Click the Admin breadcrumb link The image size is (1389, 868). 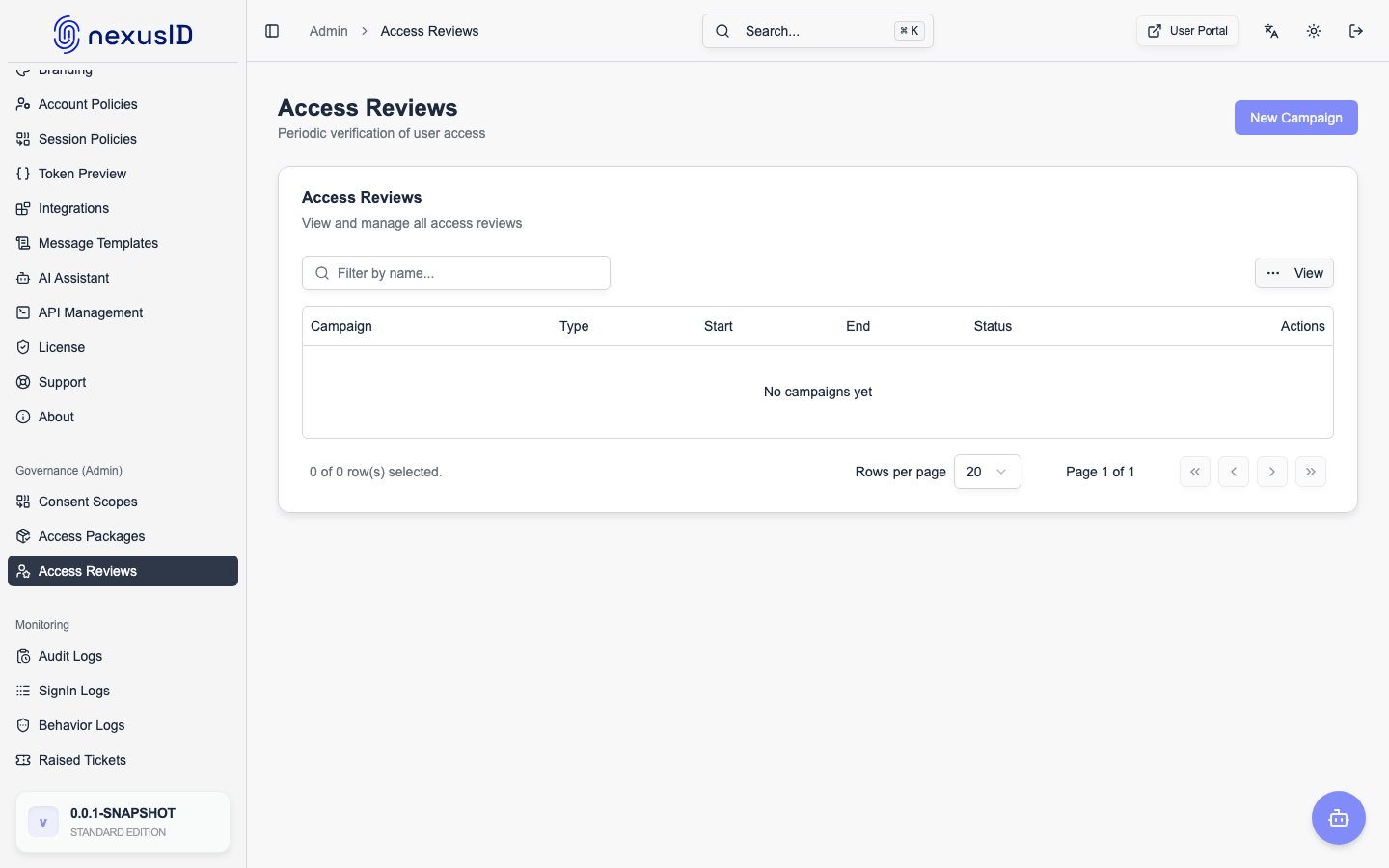coord(328,31)
